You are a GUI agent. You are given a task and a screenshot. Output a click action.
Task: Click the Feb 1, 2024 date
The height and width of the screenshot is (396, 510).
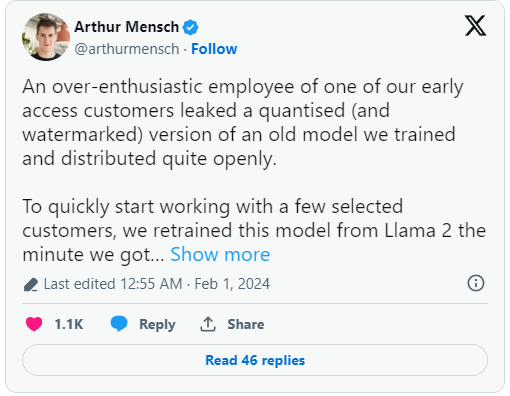point(232,284)
